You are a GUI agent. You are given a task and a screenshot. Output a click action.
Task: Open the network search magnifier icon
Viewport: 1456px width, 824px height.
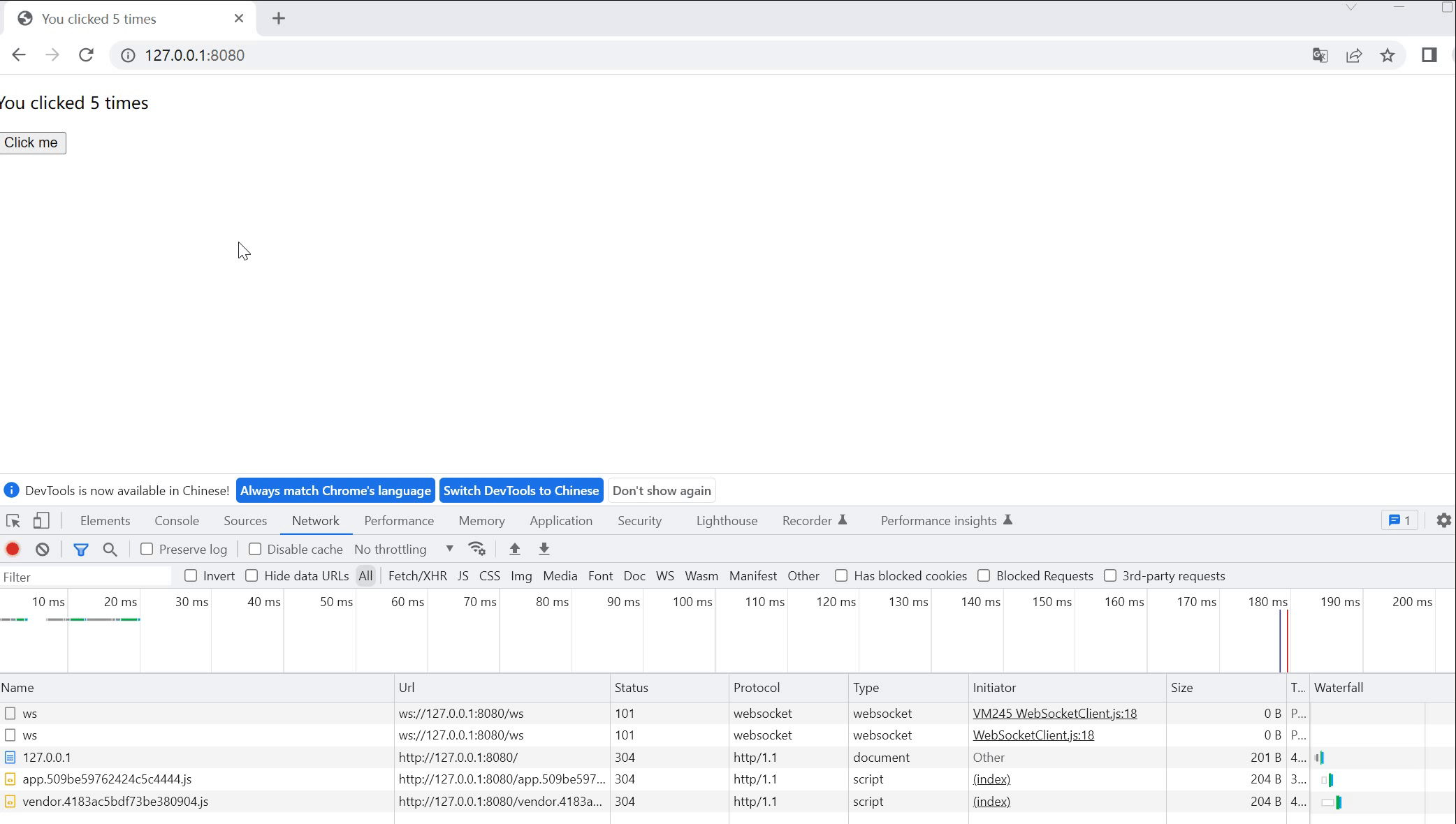click(110, 550)
